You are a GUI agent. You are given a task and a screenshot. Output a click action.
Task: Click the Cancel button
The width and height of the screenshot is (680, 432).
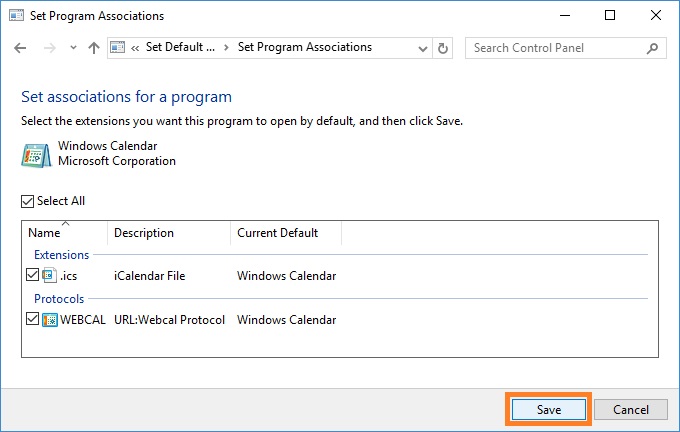631,410
